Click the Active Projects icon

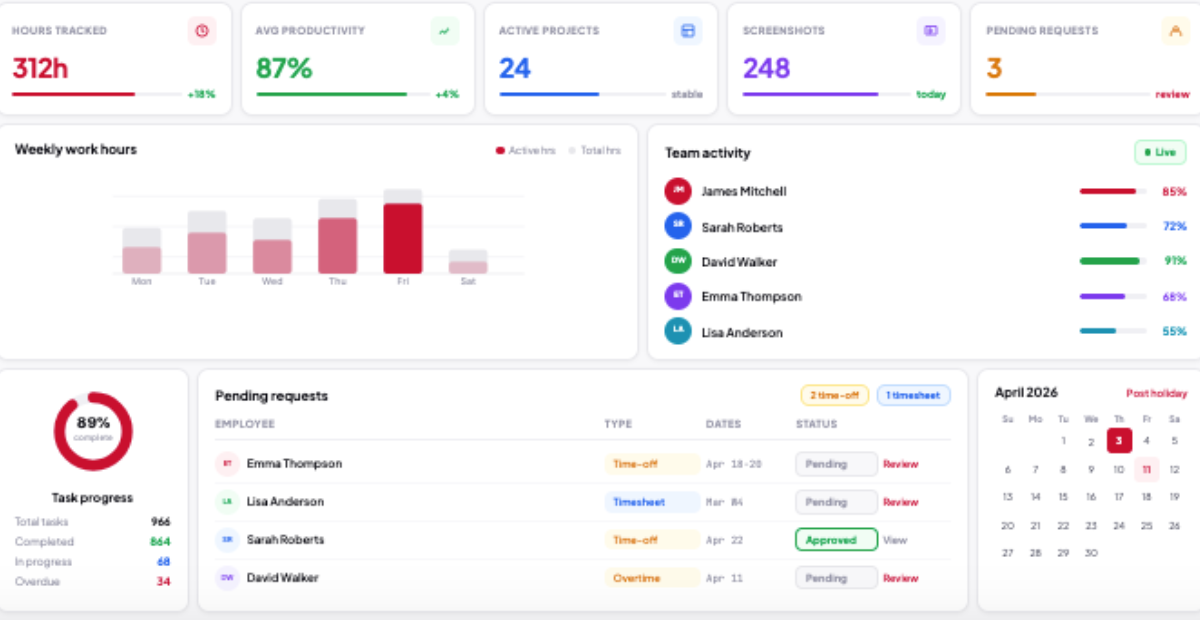[x=688, y=31]
